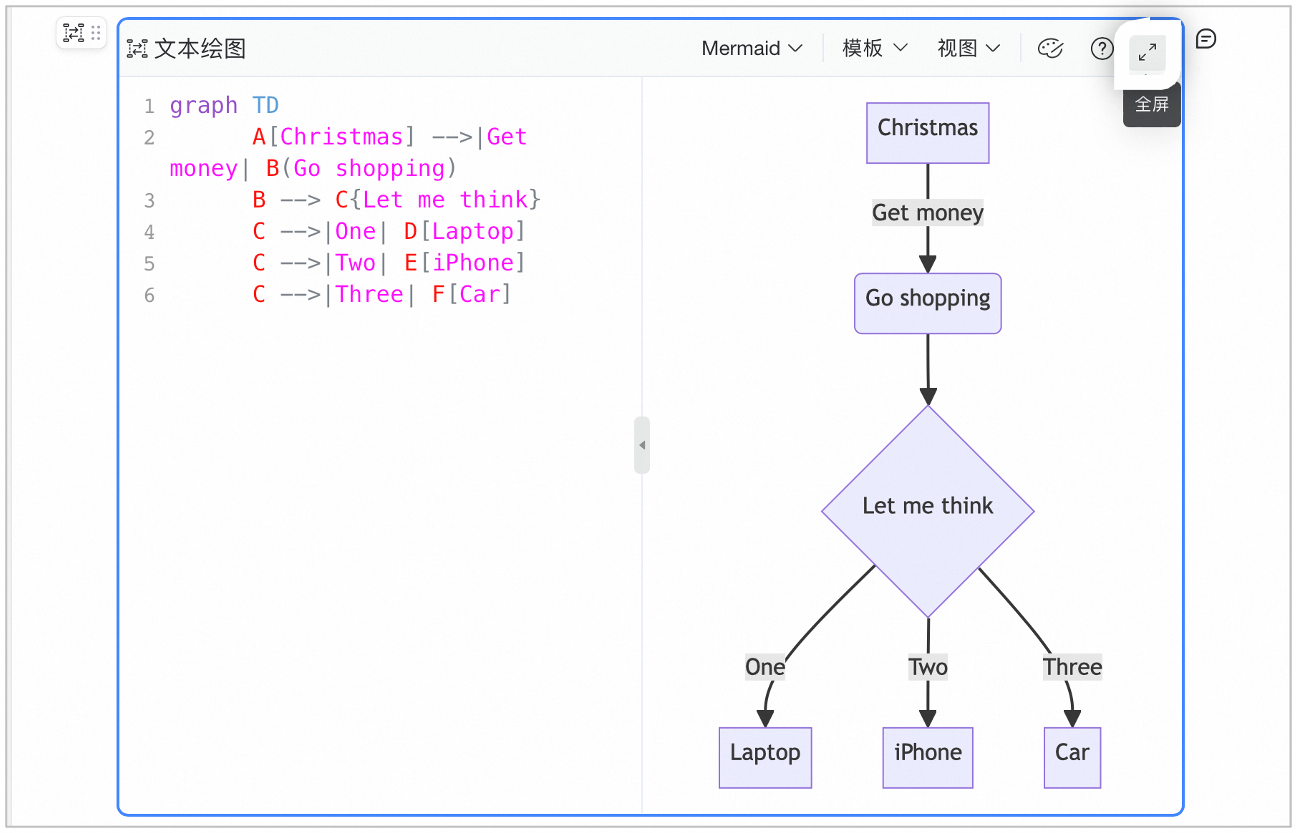Click line number 6 in gutter
The height and width of the screenshot is (833, 1296).
149,296
